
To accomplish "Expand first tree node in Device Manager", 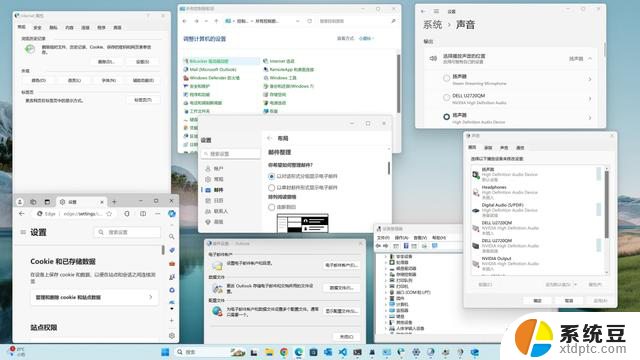I will coord(386,256).
